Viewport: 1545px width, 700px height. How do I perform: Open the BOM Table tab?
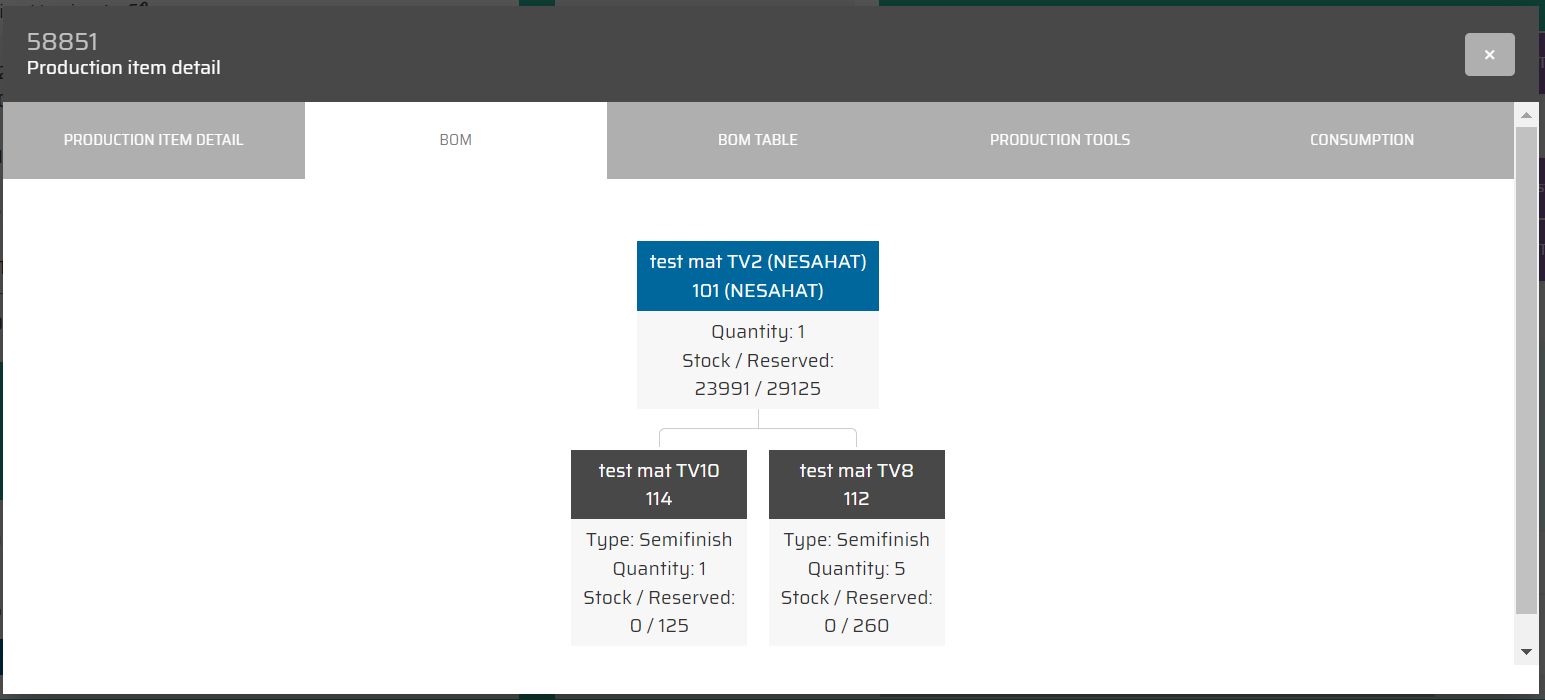click(x=757, y=140)
